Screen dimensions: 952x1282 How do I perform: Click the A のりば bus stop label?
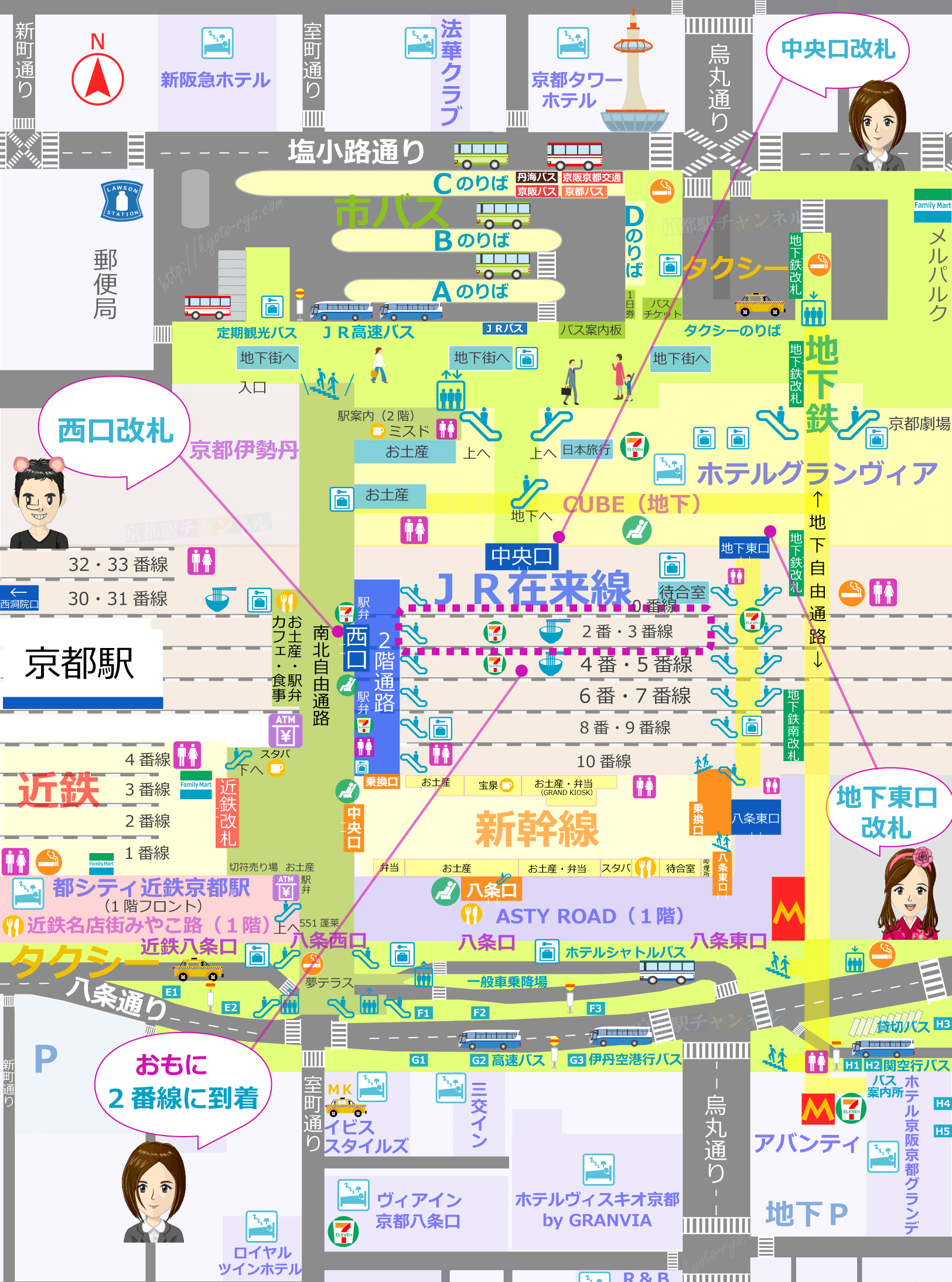click(470, 291)
